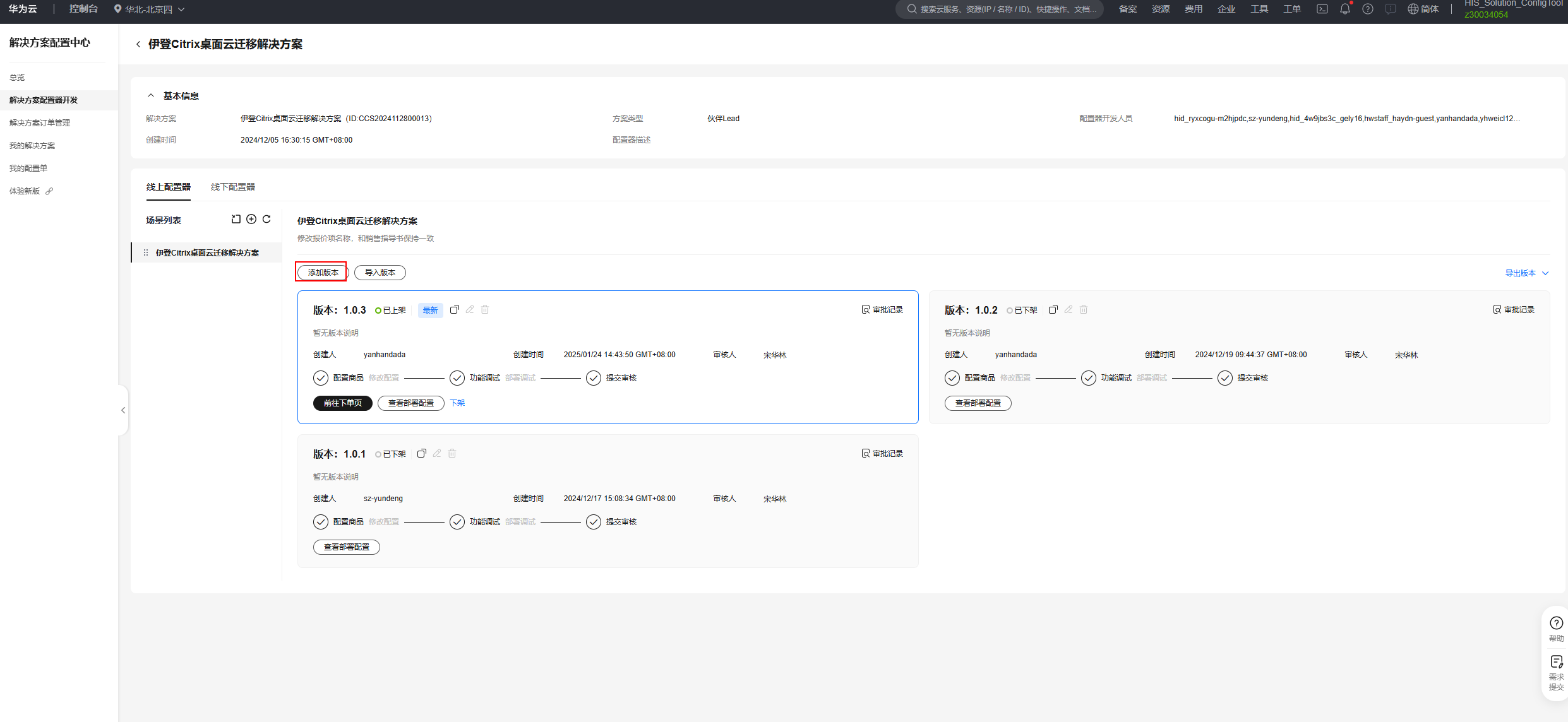Click 控制台 console link in top bar
Screen dimensions: 1568x722
pyautogui.click(x=84, y=9)
